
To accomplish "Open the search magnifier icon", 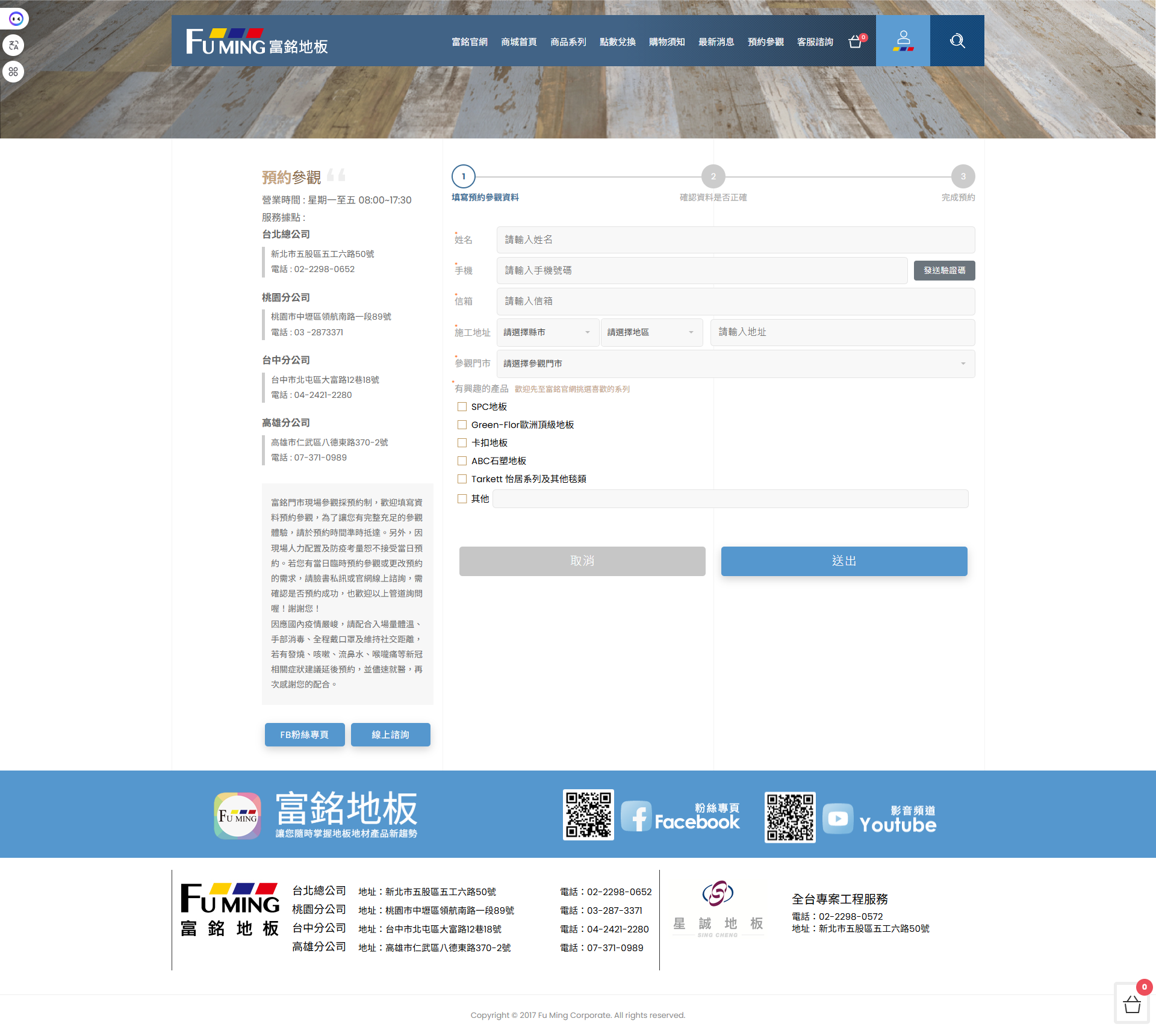I will coord(957,41).
